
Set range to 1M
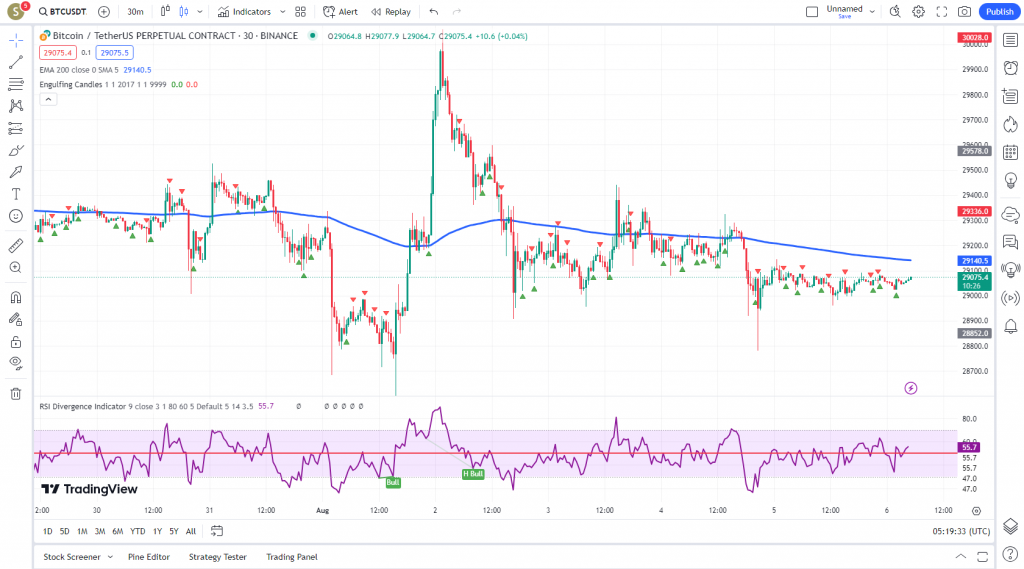click(82, 531)
